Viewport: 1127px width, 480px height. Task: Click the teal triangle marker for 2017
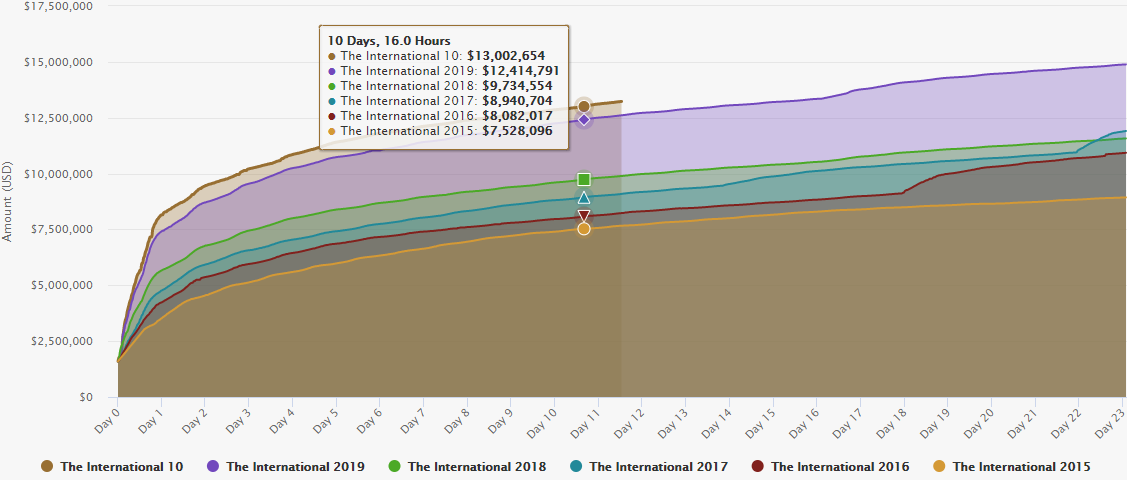coord(584,198)
